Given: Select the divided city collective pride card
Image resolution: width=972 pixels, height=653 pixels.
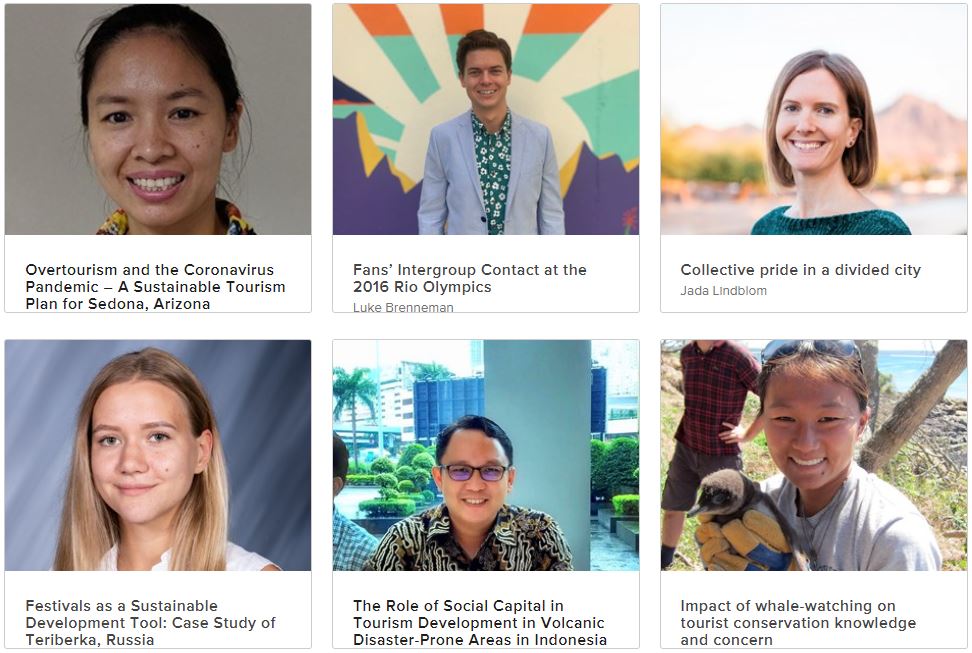Looking at the screenshot, I should (814, 158).
